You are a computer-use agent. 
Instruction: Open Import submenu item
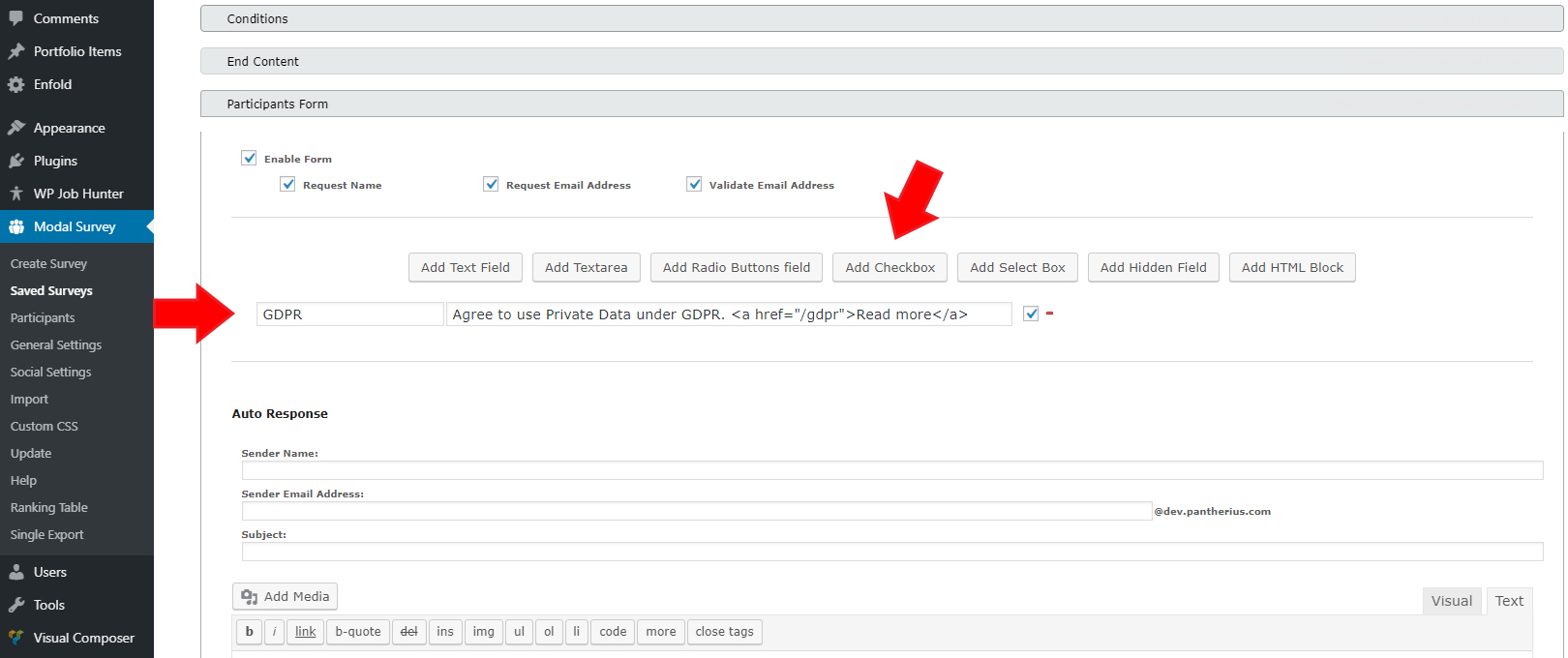(29, 399)
